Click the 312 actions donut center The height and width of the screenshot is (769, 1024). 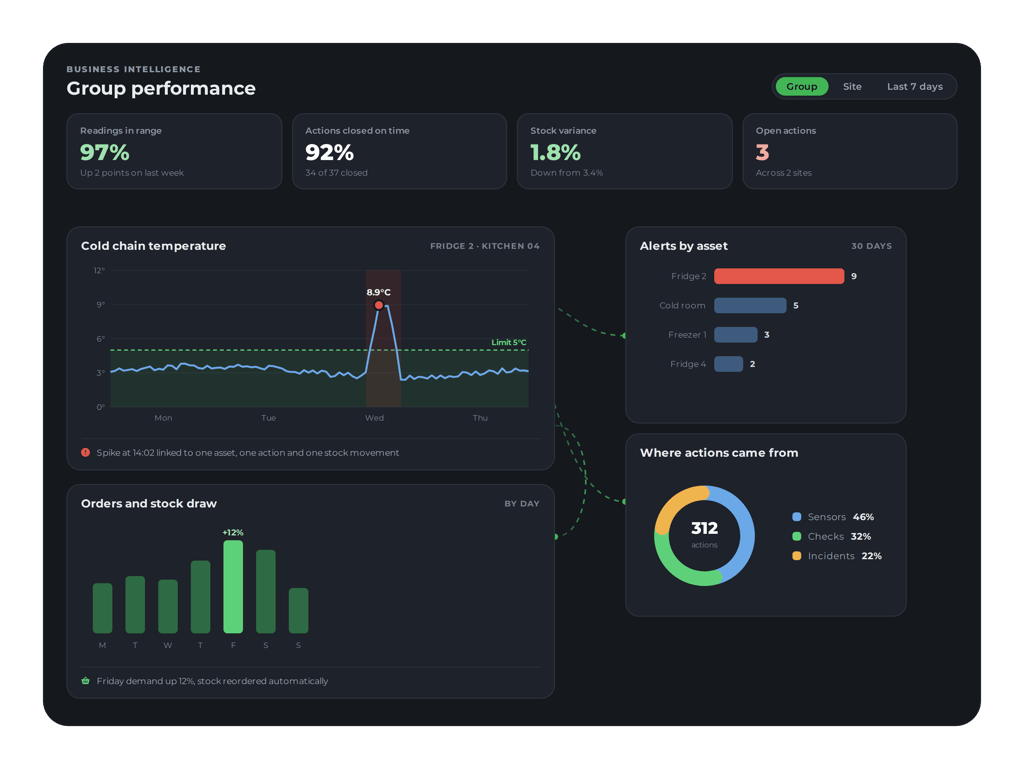pos(705,535)
